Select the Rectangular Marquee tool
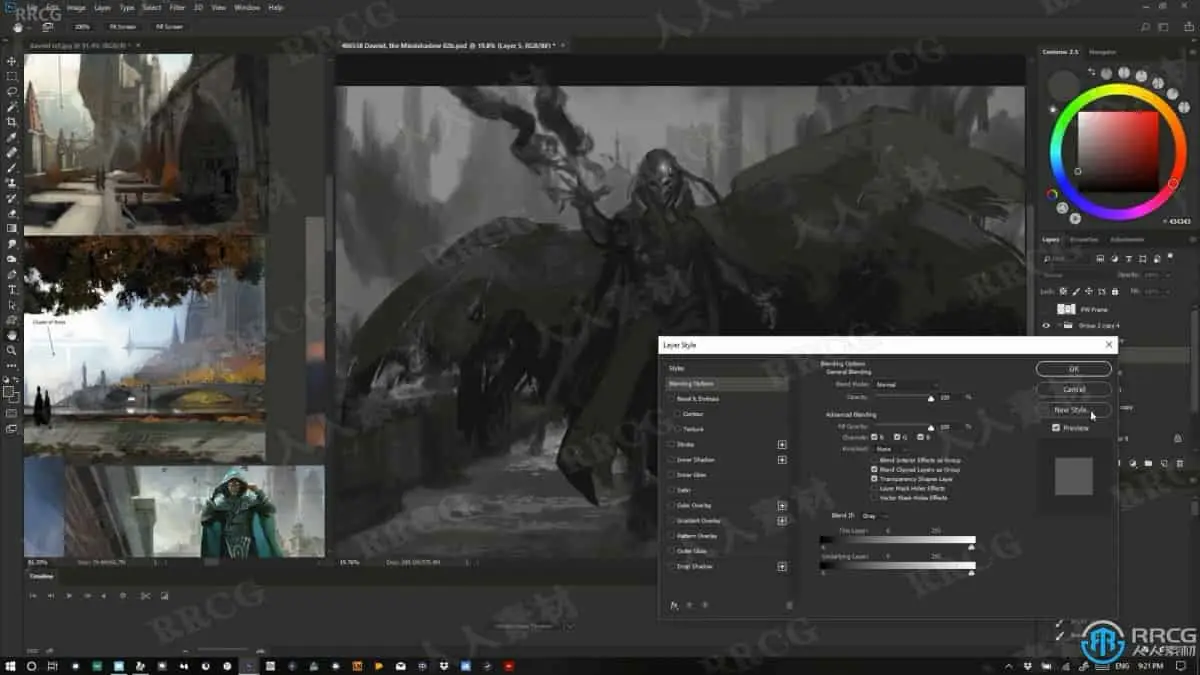This screenshot has width=1200, height=675. point(12,76)
